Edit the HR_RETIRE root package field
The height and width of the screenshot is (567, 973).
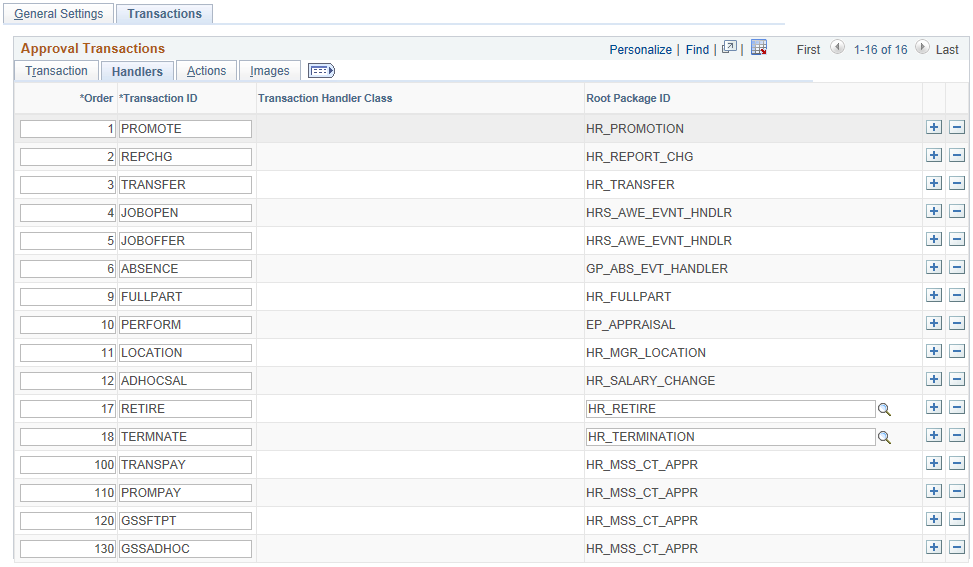(730, 409)
